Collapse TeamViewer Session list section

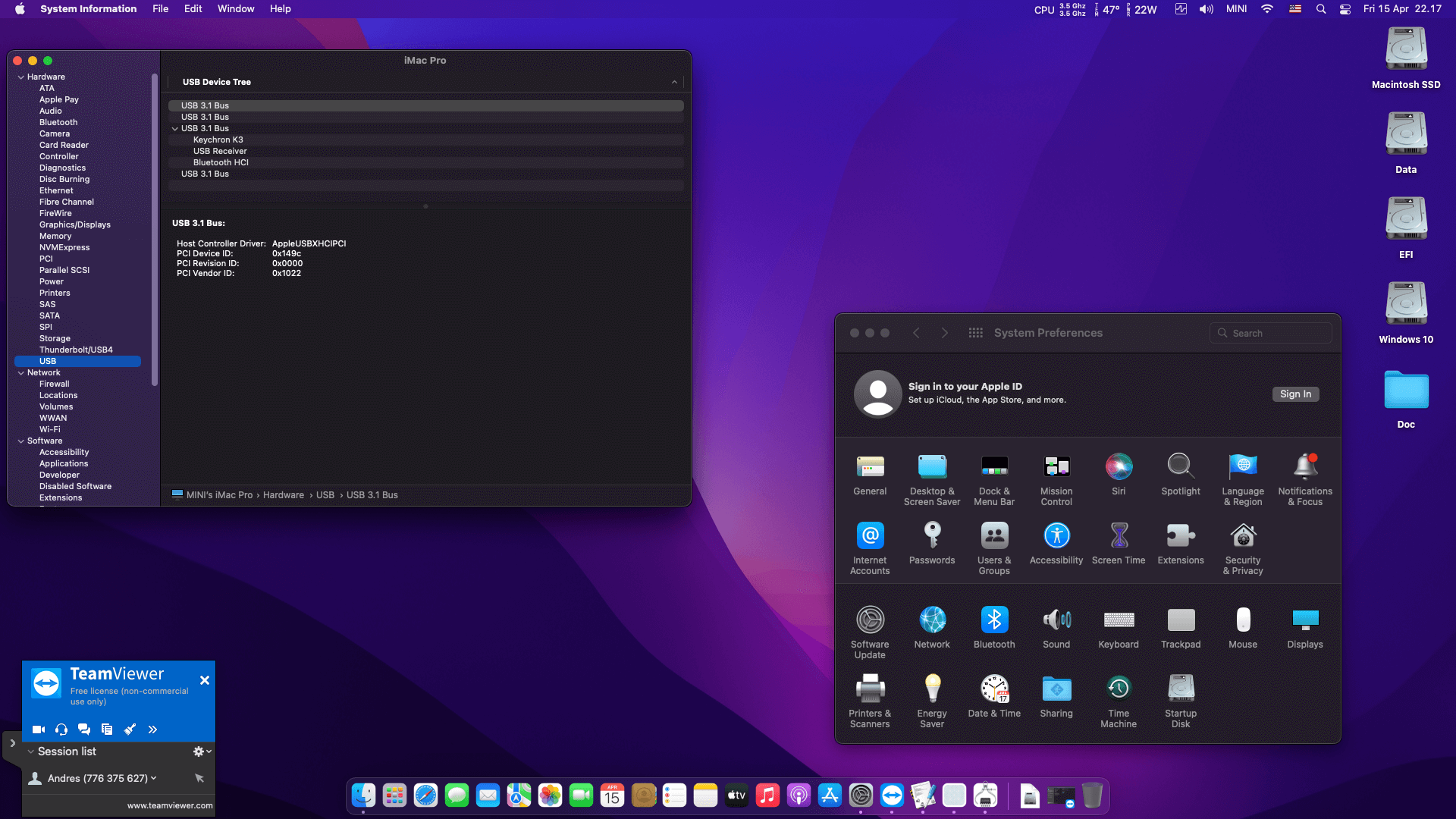pos(31,752)
